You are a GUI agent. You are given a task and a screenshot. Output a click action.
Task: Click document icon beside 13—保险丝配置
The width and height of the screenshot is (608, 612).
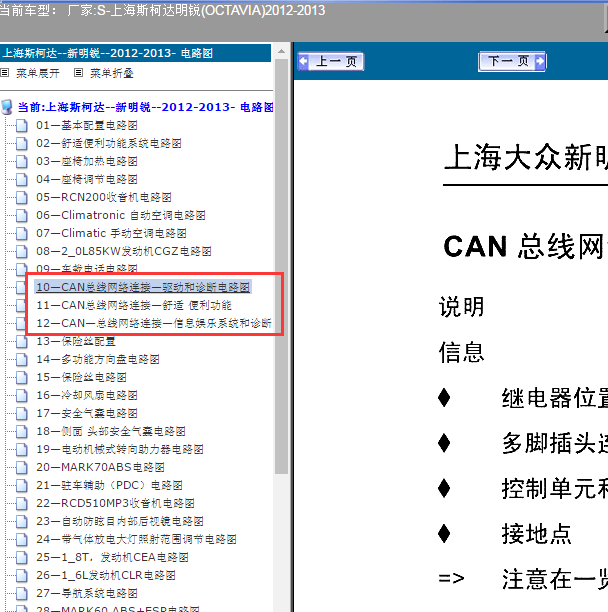[x=22, y=342]
